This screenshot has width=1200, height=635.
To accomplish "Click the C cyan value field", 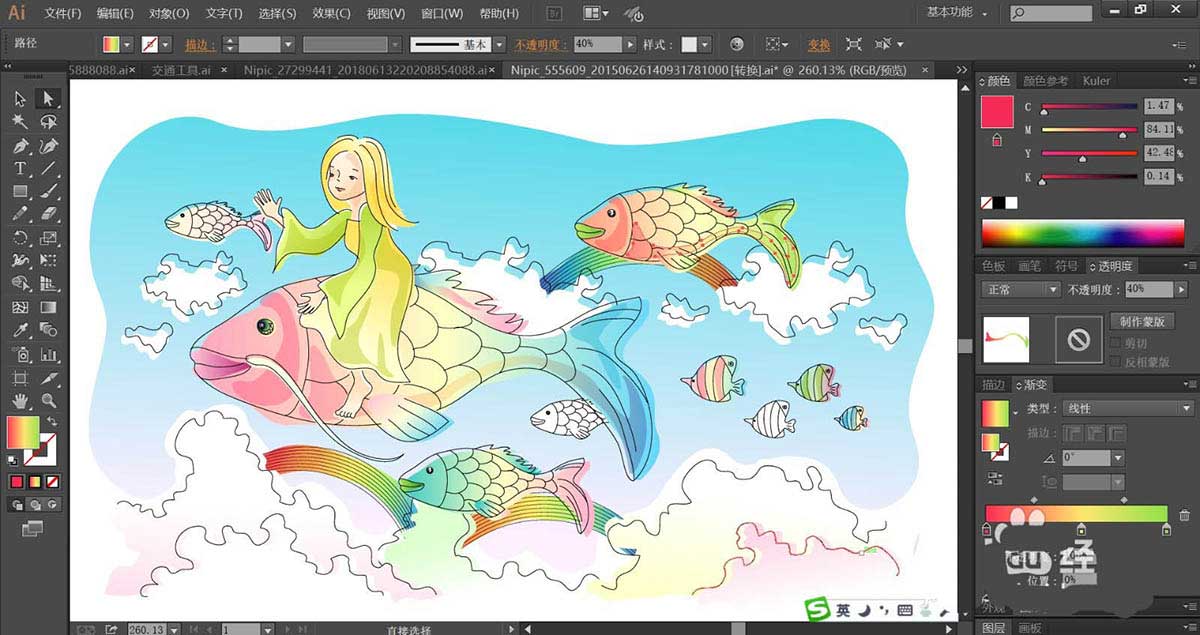I will tap(1158, 106).
